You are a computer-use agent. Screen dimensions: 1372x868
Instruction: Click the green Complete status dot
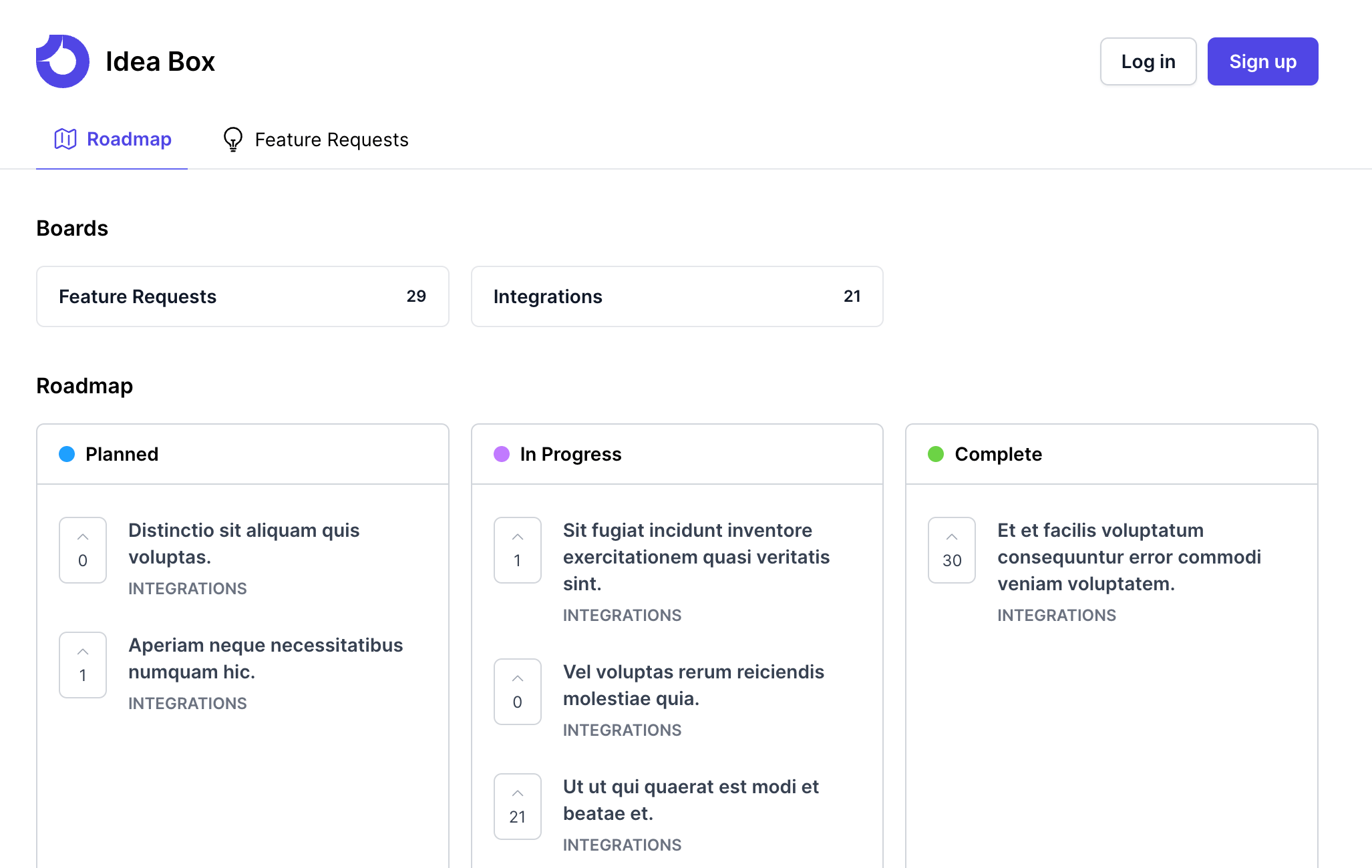[x=936, y=454]
